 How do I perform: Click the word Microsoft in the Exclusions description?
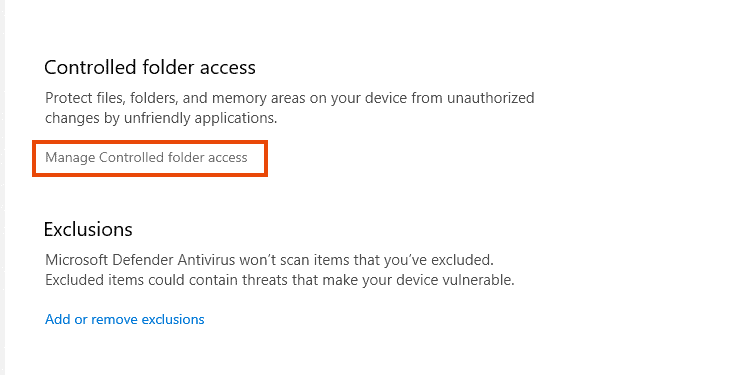(x=77, y=260)
